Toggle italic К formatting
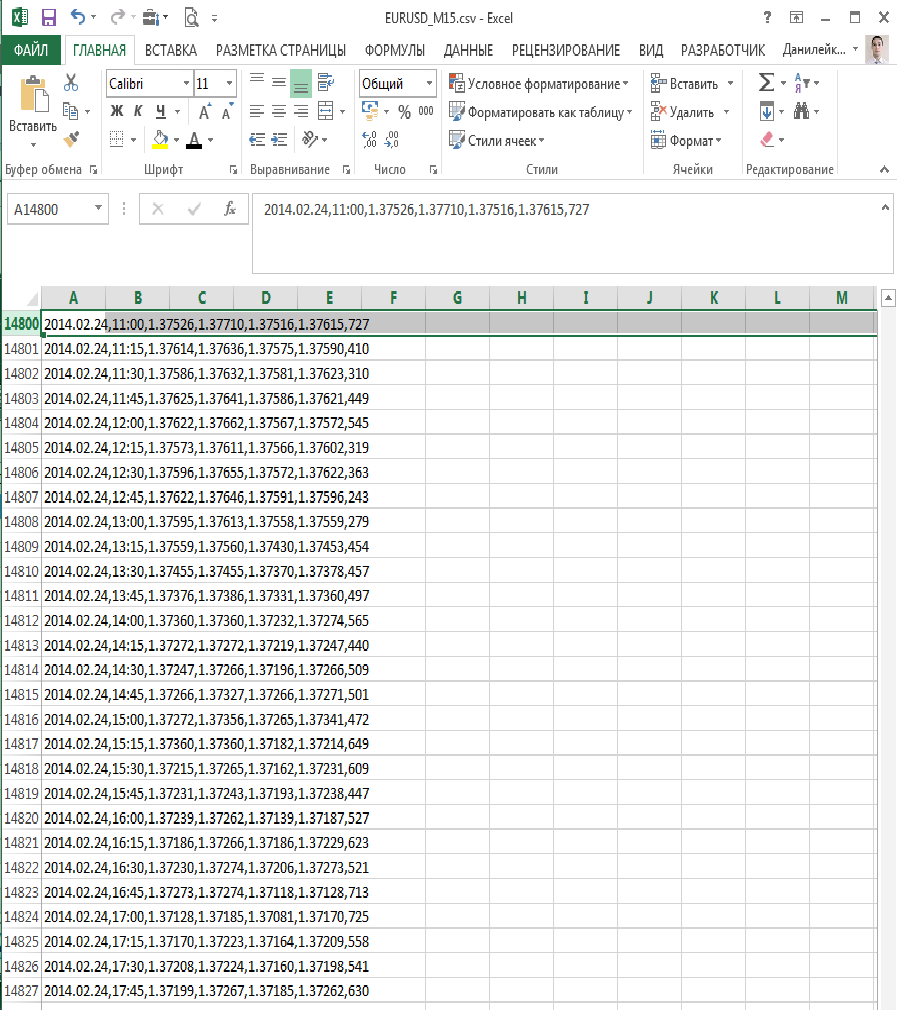The width and height of the screenshot is (897, 1010). click(x=138, y=111)
